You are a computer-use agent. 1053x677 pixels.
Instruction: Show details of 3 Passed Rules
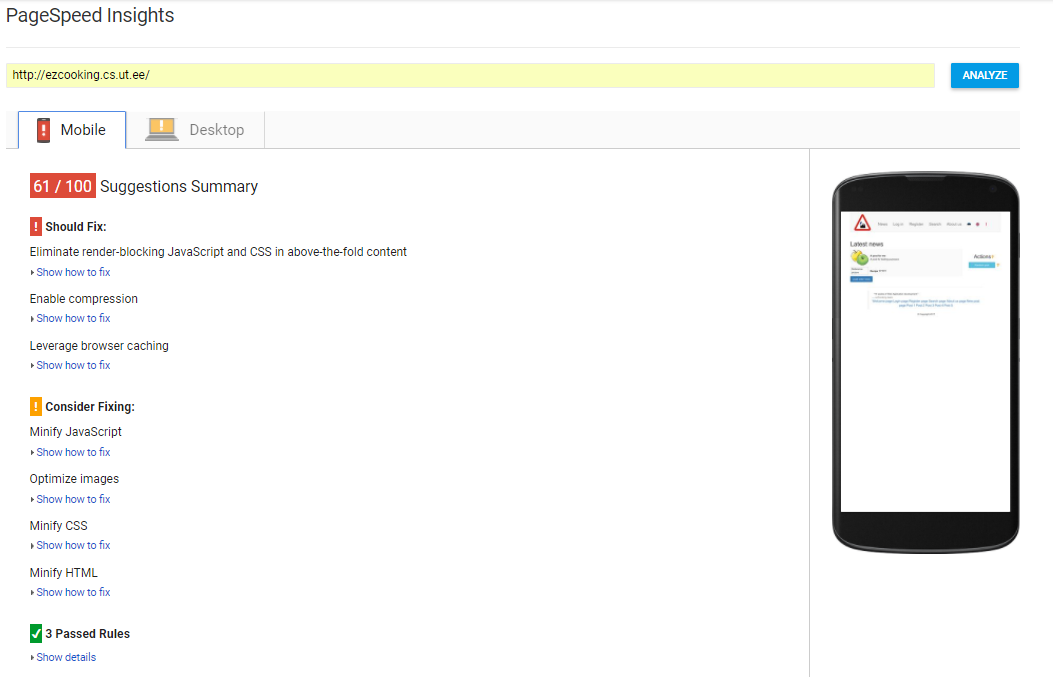tap(66, 658)
